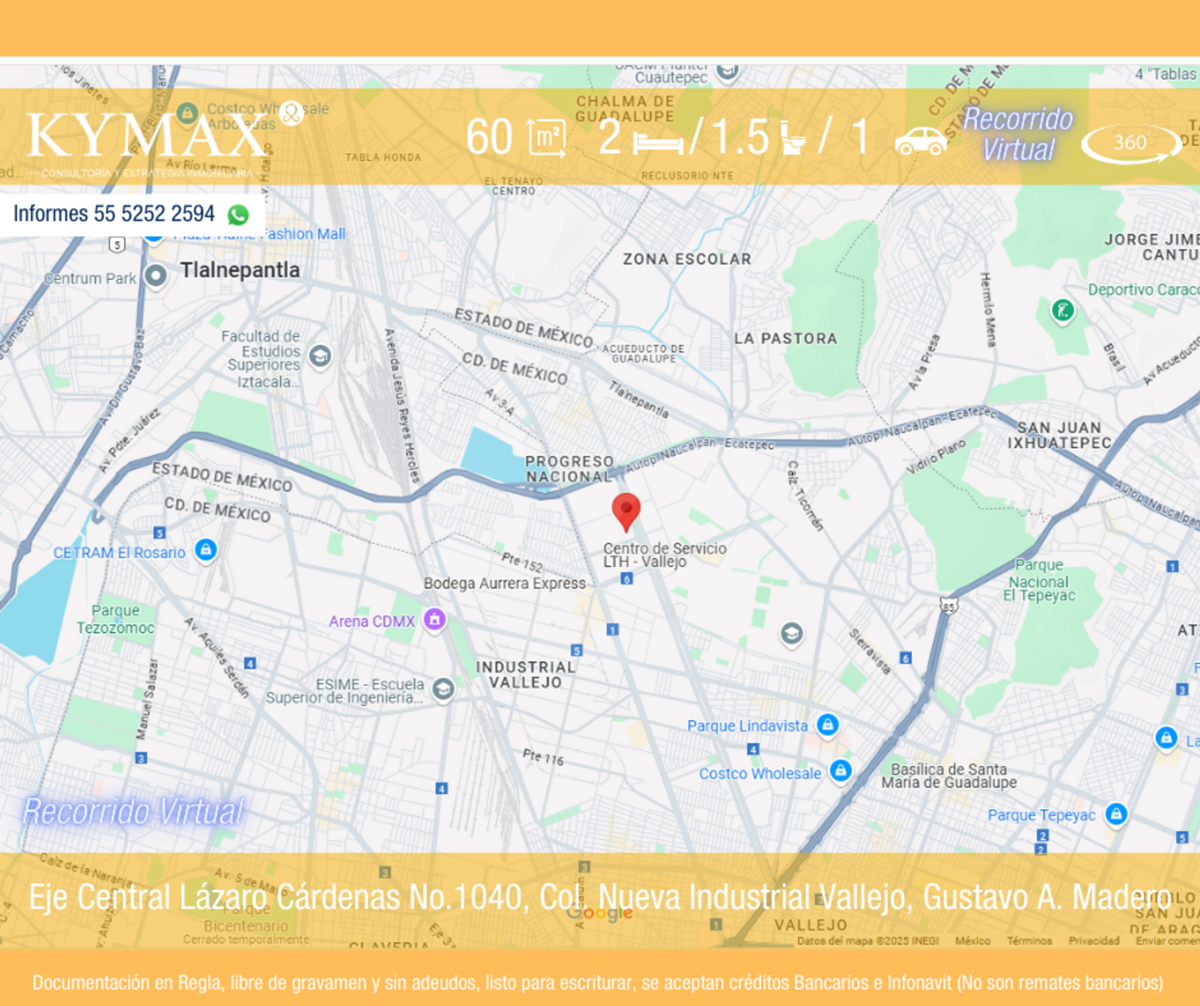Click Basílica de Santa María de Guadalupe label
The width and height of the screenshot is (1200, 1006).
(949, 775)
